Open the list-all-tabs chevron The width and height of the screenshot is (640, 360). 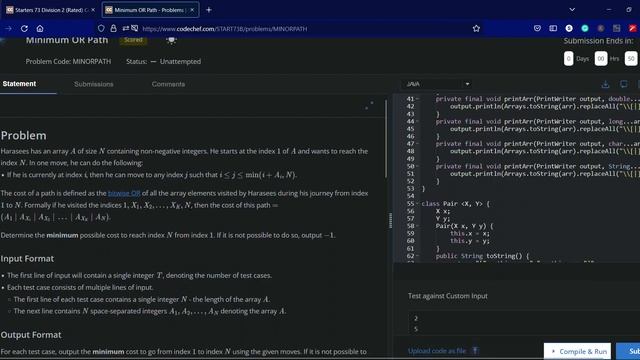(x=572, y=9)
